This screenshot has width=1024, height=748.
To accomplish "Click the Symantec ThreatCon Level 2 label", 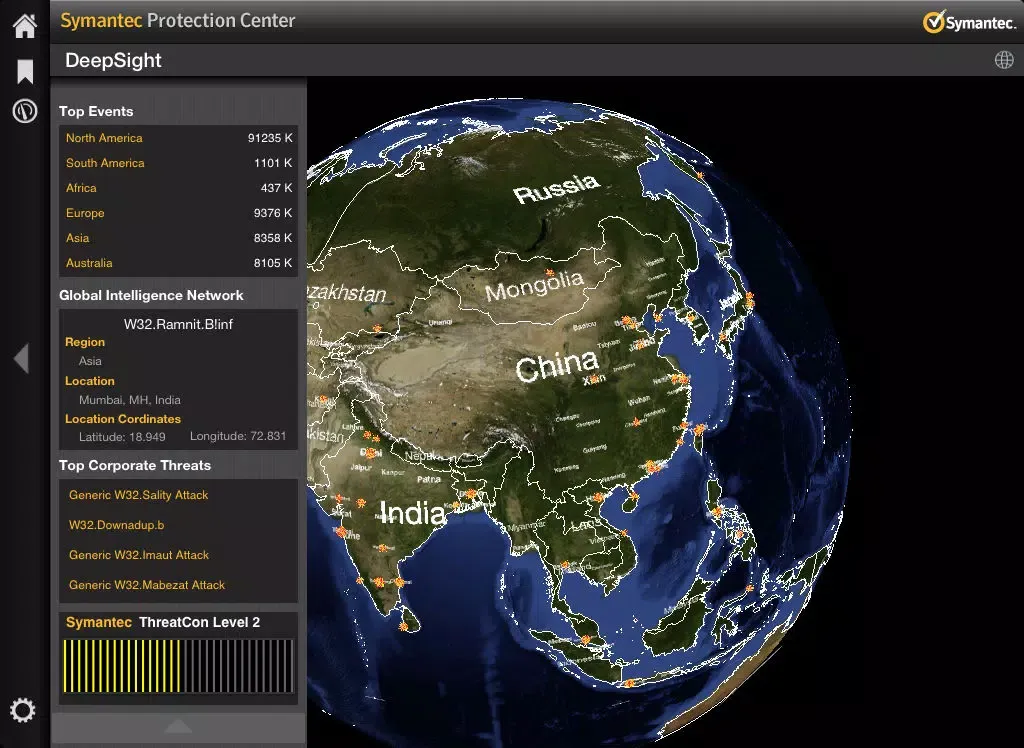I will [163, 622].
